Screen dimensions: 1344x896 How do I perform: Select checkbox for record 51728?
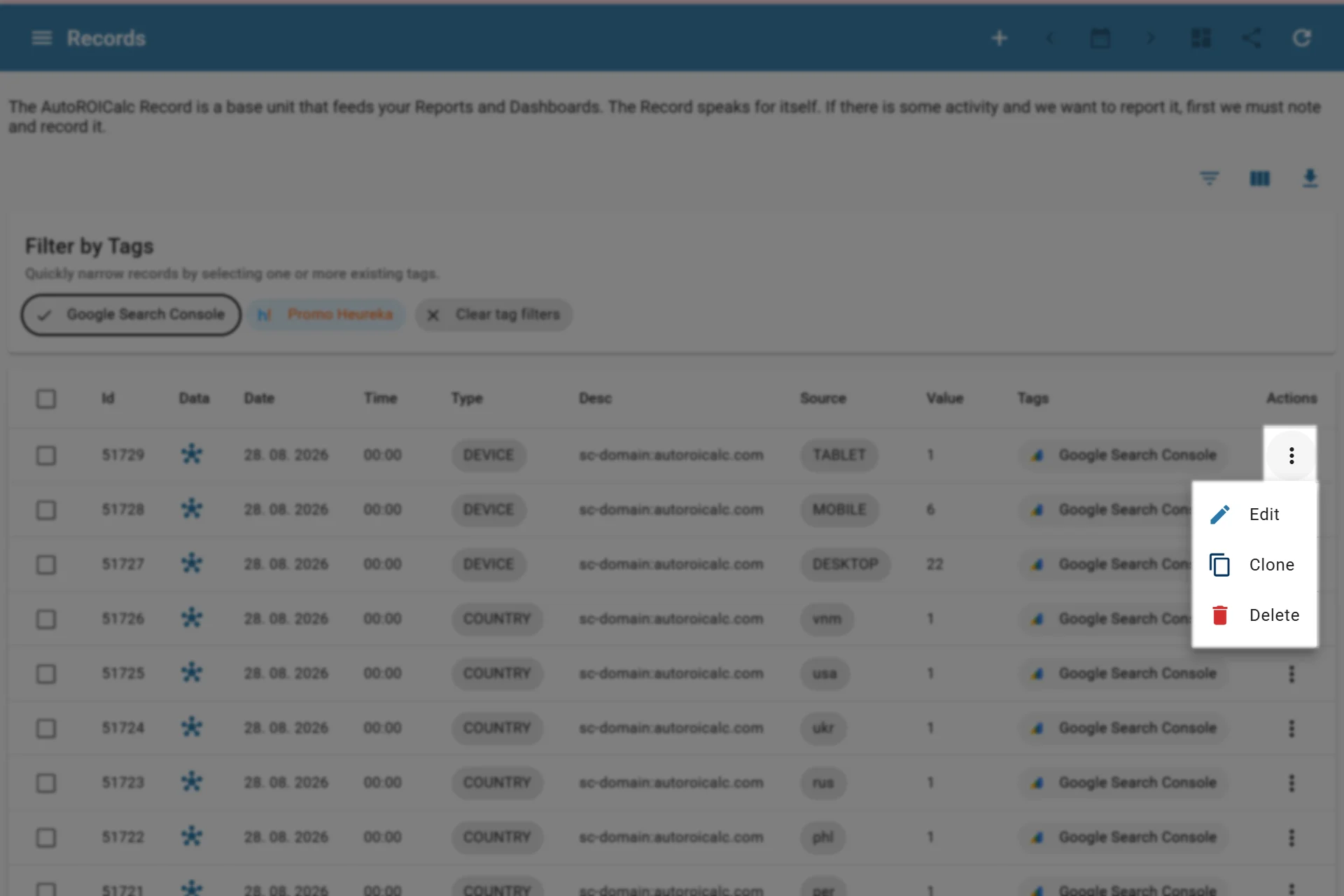tap(46, 510)
